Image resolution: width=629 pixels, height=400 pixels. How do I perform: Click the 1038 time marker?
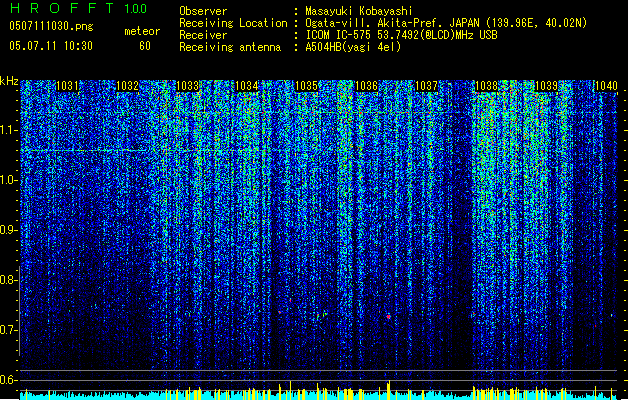(486, 86)
